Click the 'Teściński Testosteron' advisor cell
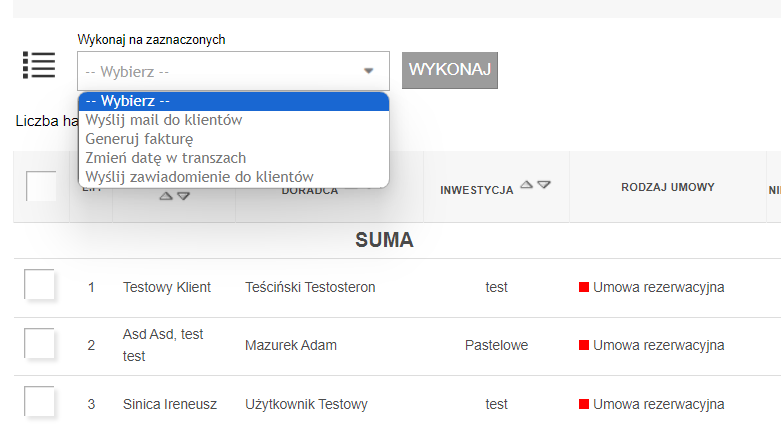 click(x=310, y=287)
